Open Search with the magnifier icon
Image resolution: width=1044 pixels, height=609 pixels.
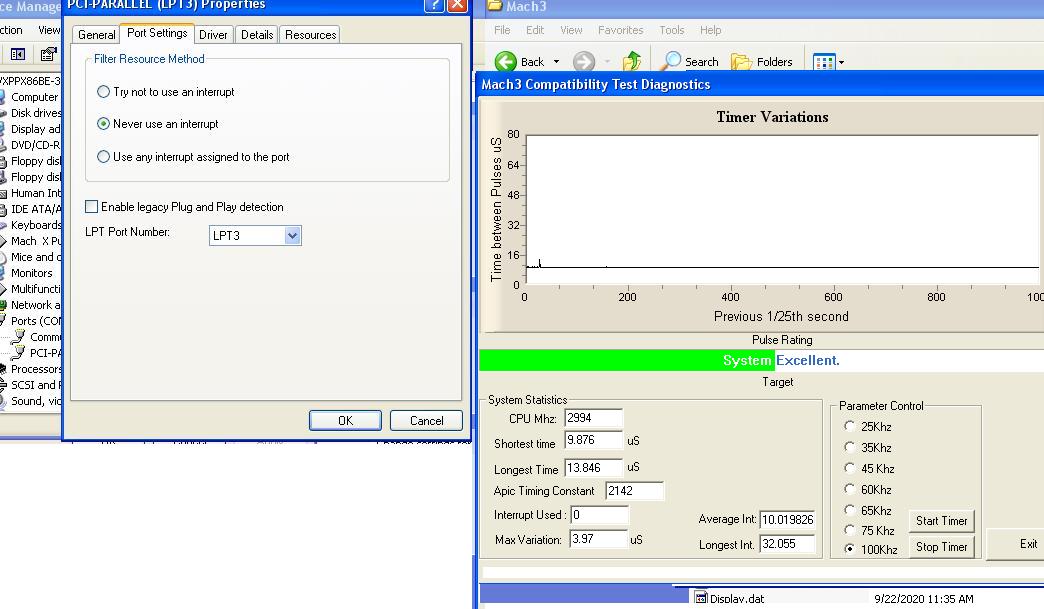(672, 62)
